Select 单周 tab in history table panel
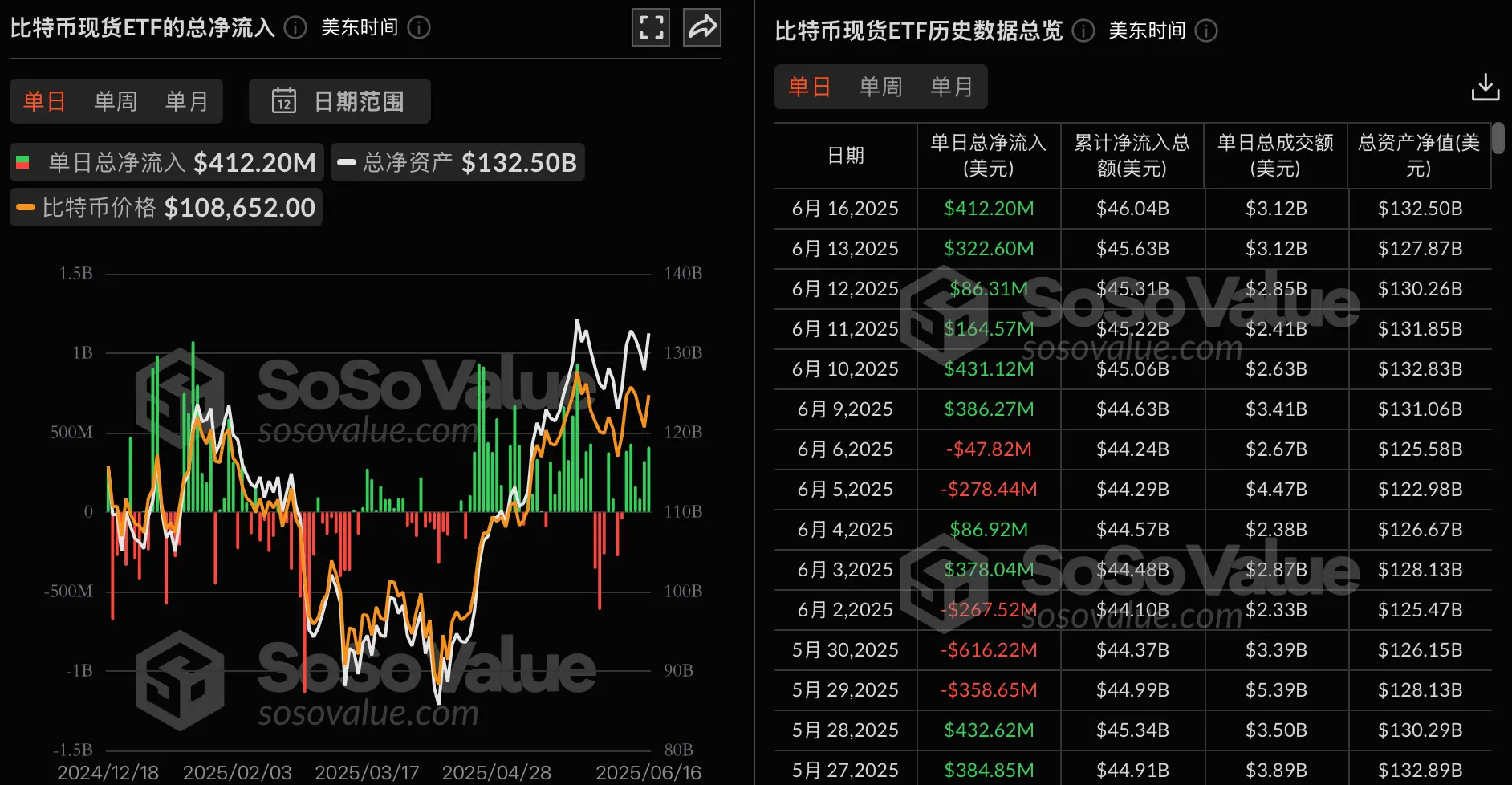1512x785 pixels. click(880, 87)
